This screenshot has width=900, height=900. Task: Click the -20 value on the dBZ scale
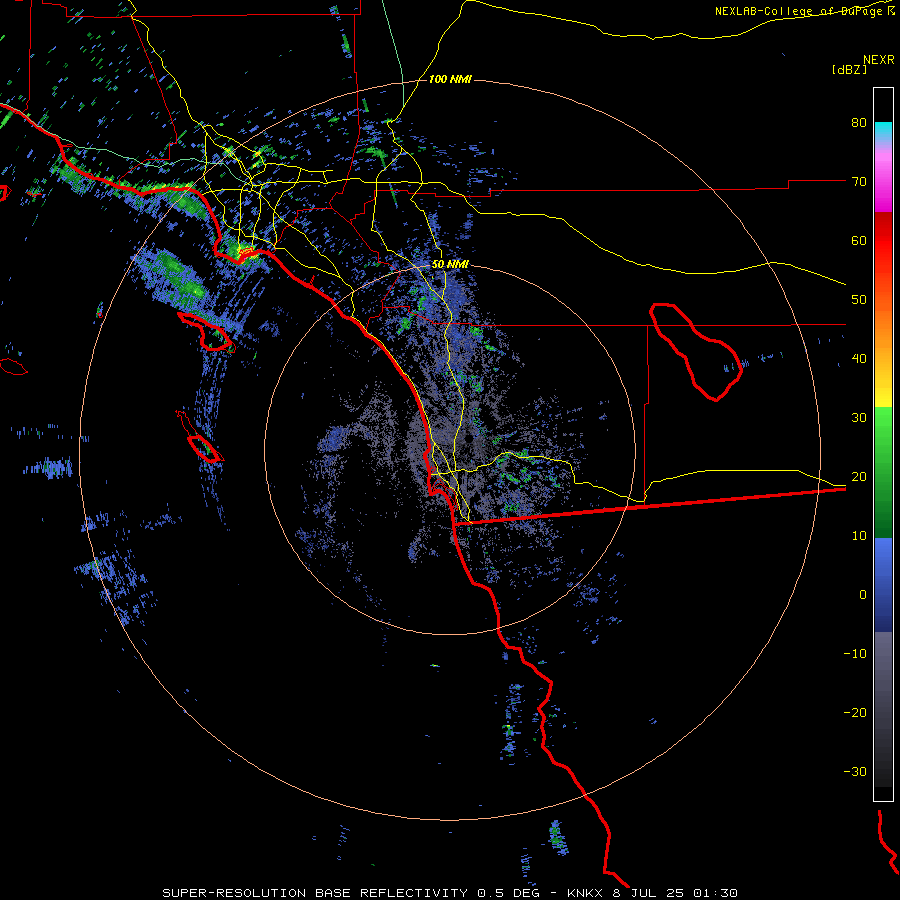click(855, 713)
